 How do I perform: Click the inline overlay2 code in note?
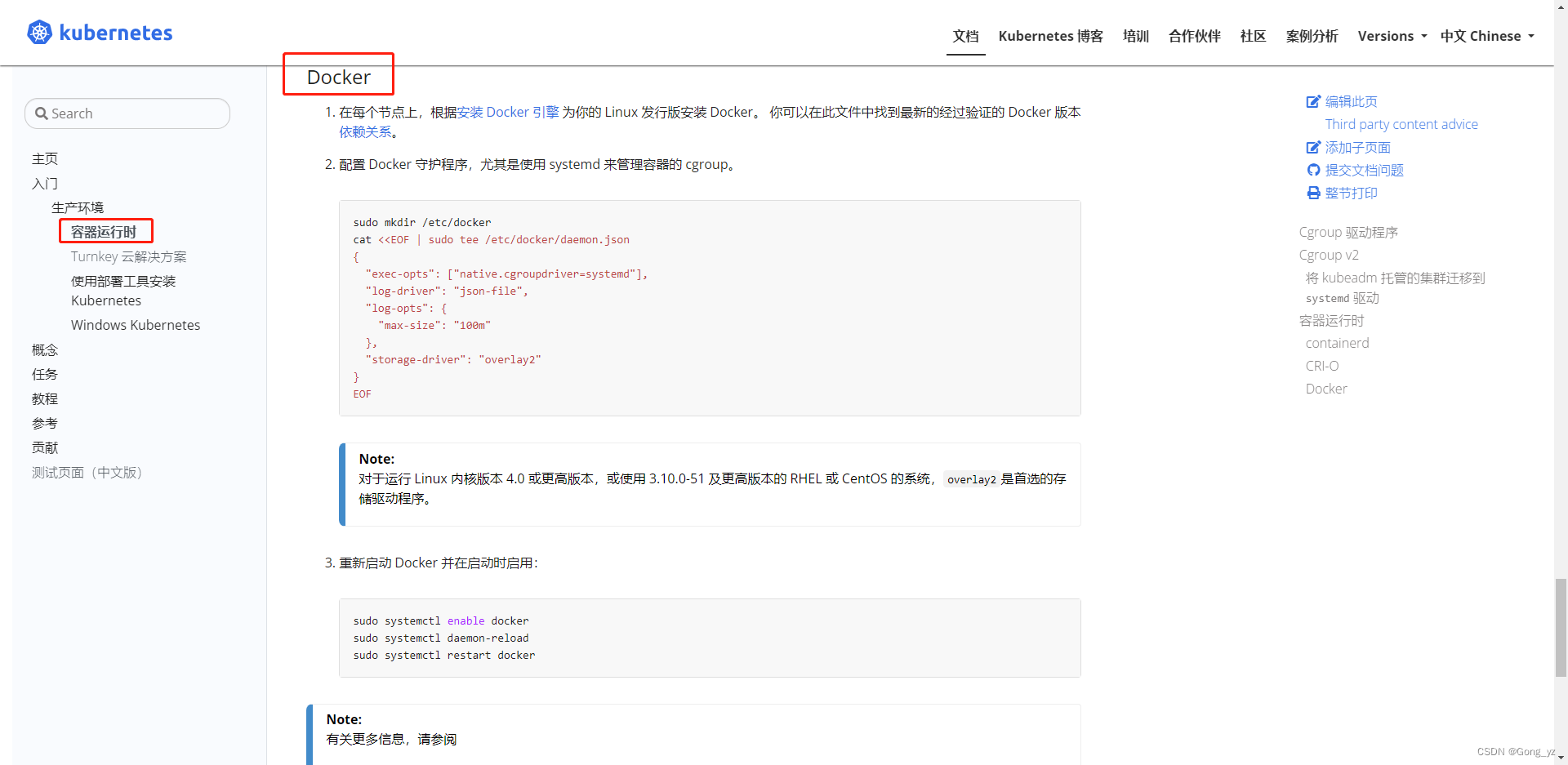(971, 479)
